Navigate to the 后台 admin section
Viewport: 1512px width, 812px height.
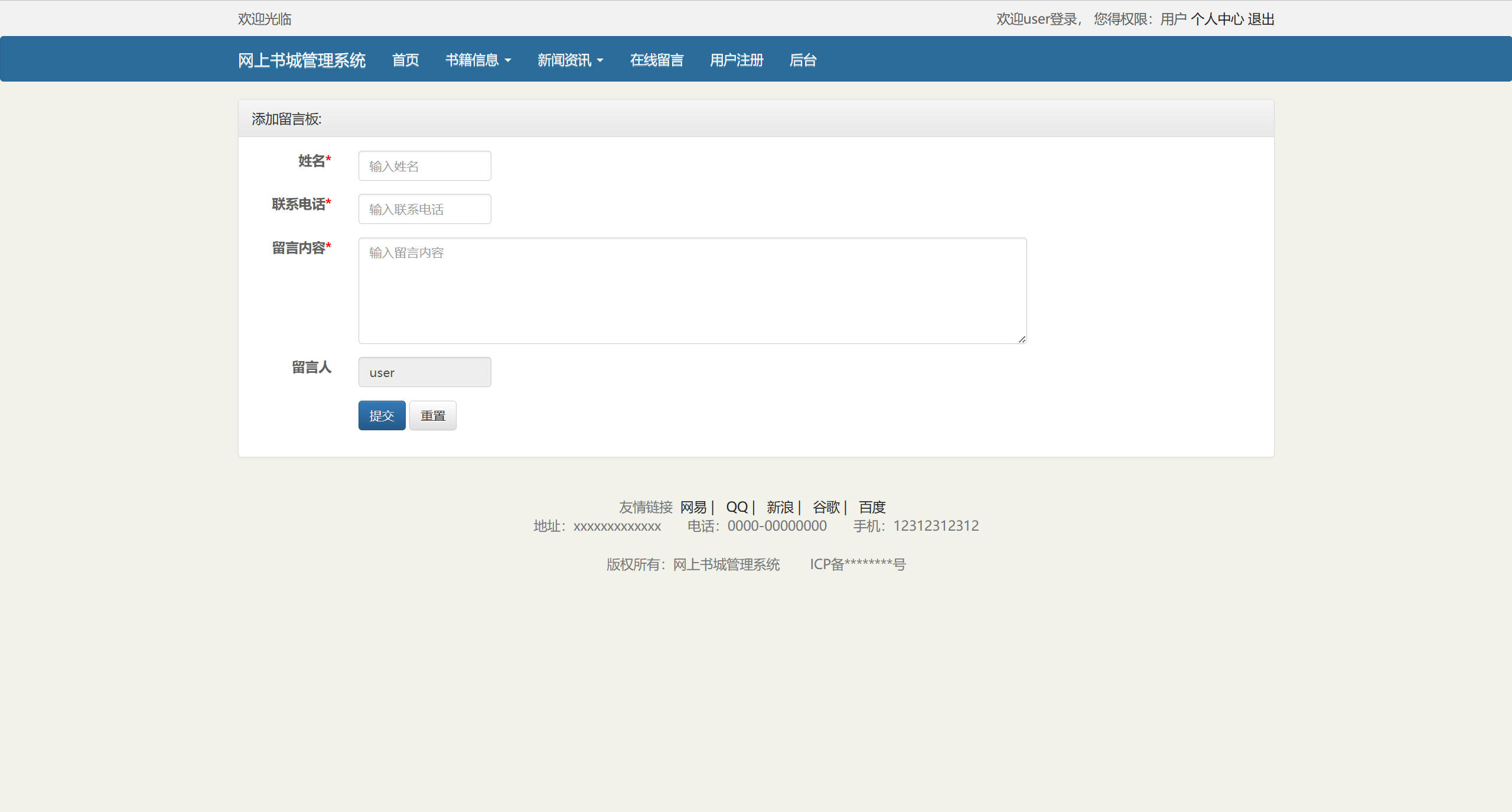click(802, 60)
